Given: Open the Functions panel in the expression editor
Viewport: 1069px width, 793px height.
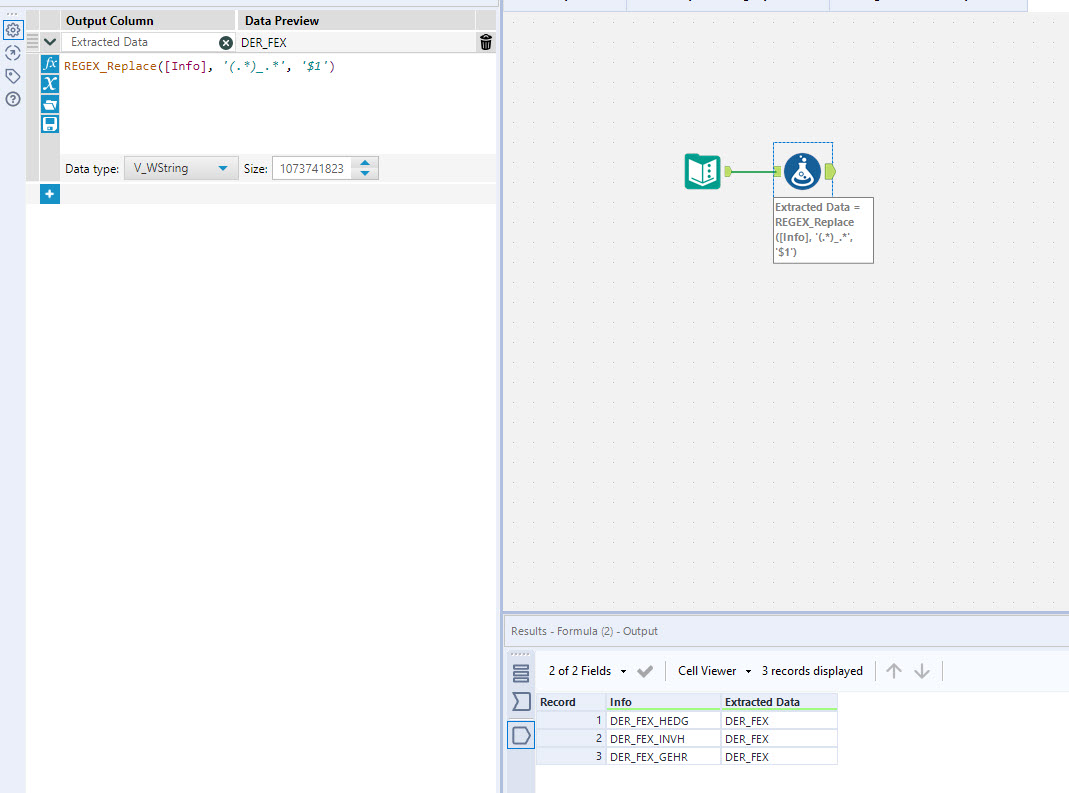Looking at the screenshot, I should point(50,62).
